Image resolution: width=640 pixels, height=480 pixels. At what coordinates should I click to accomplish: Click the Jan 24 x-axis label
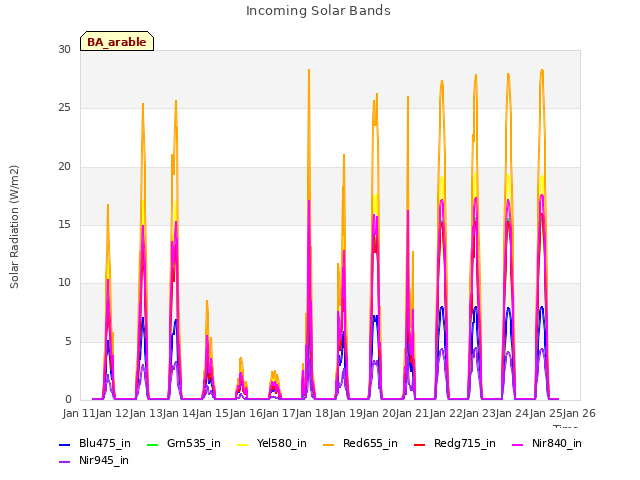(512, 413)
